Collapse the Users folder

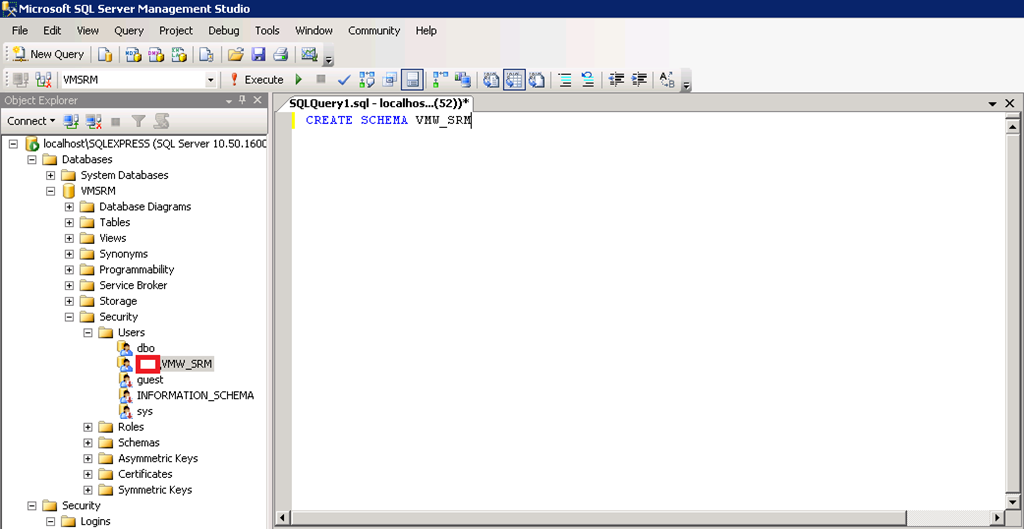(x=88, y=332)
